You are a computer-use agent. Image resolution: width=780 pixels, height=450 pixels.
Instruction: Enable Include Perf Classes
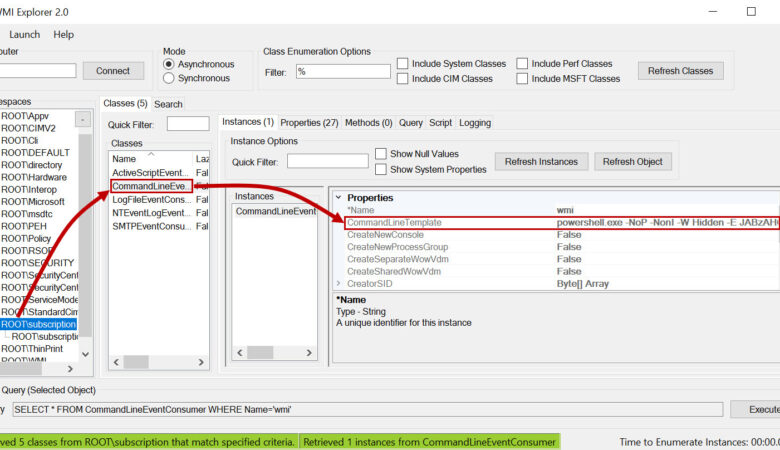[x=522, y=64]
